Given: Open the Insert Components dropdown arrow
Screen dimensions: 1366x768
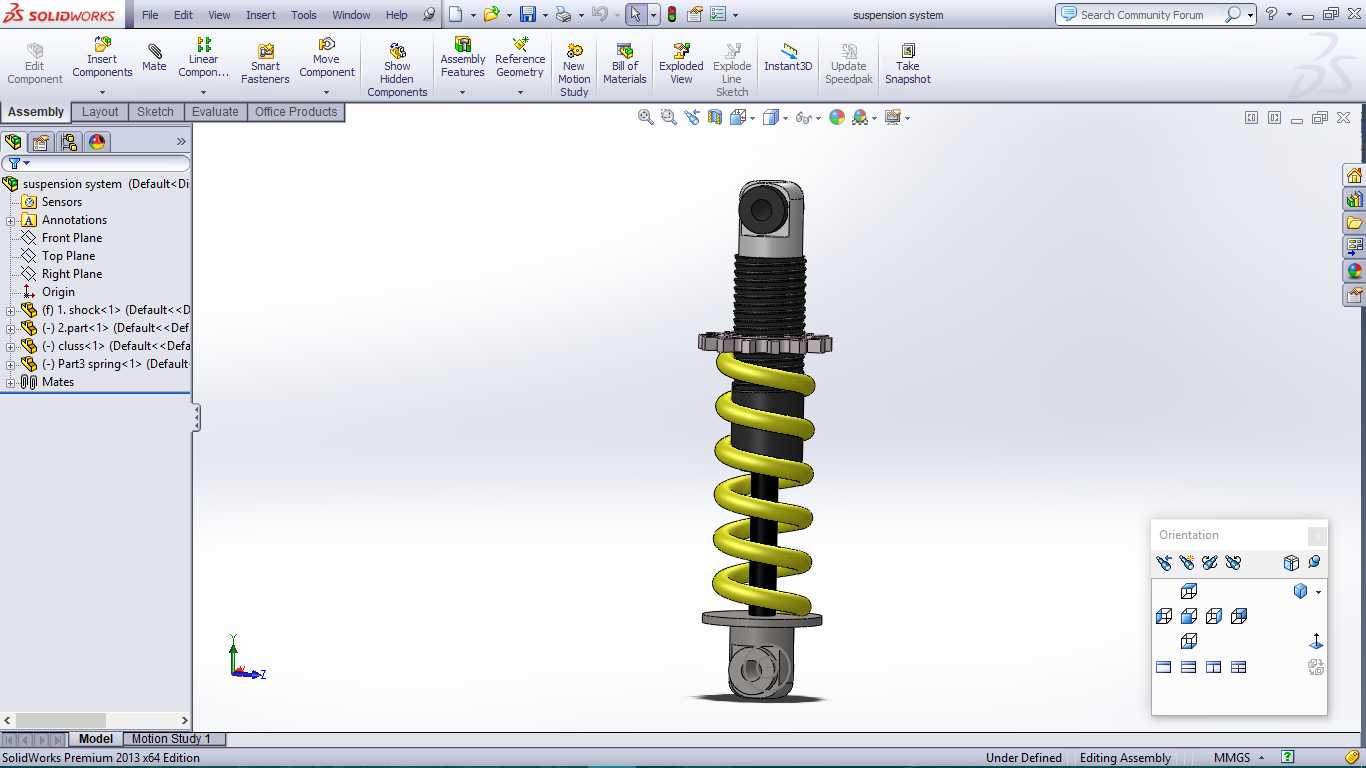Looking at the screenshot, I should 102,93.
